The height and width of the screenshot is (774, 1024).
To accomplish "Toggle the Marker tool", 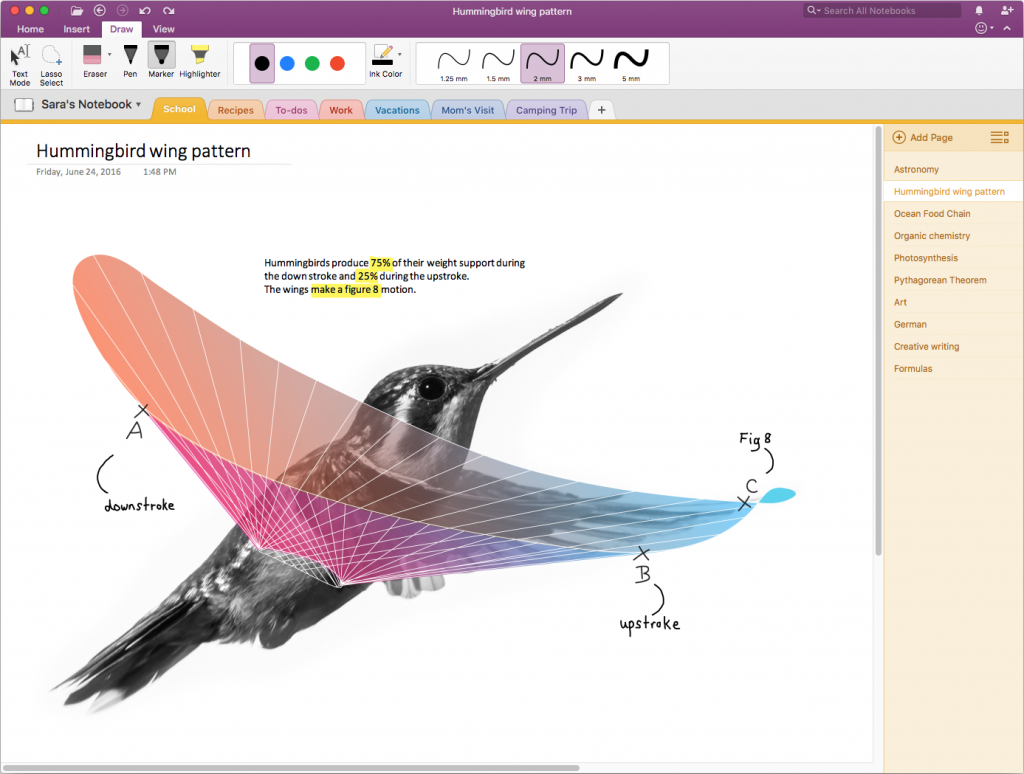I will (161, 60).
